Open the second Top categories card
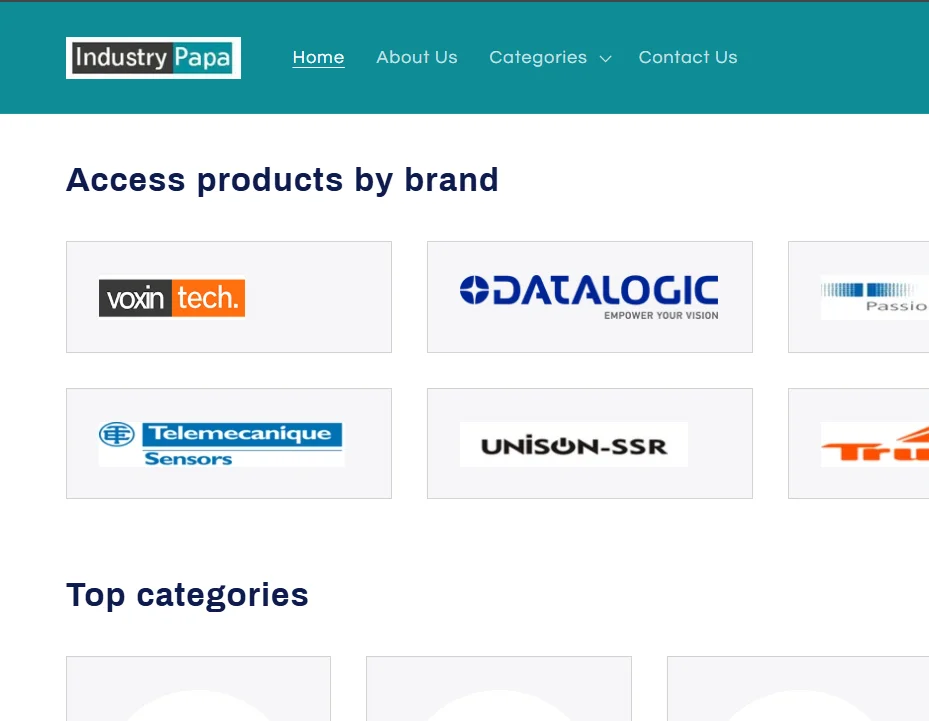This screenshot has width=929, height=721. pyautogui.click(x=498, y=688)
